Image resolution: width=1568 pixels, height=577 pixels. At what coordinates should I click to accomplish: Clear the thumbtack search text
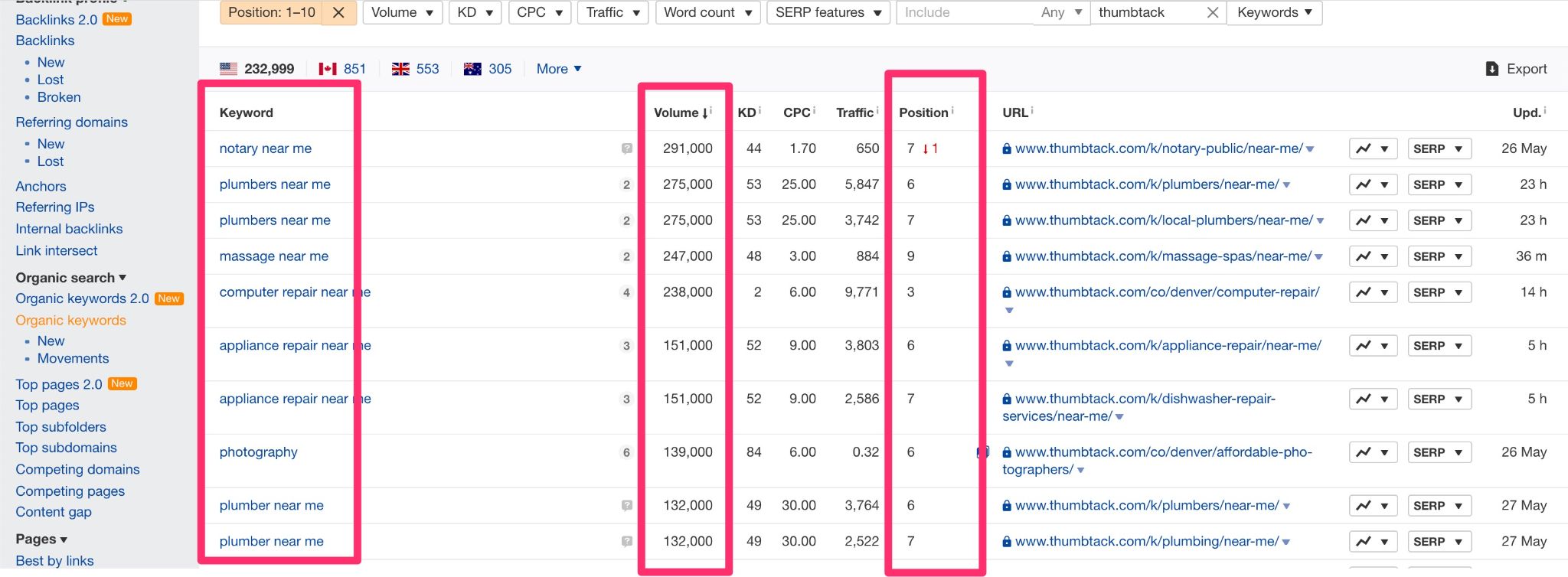click(x=1212, y=12)
